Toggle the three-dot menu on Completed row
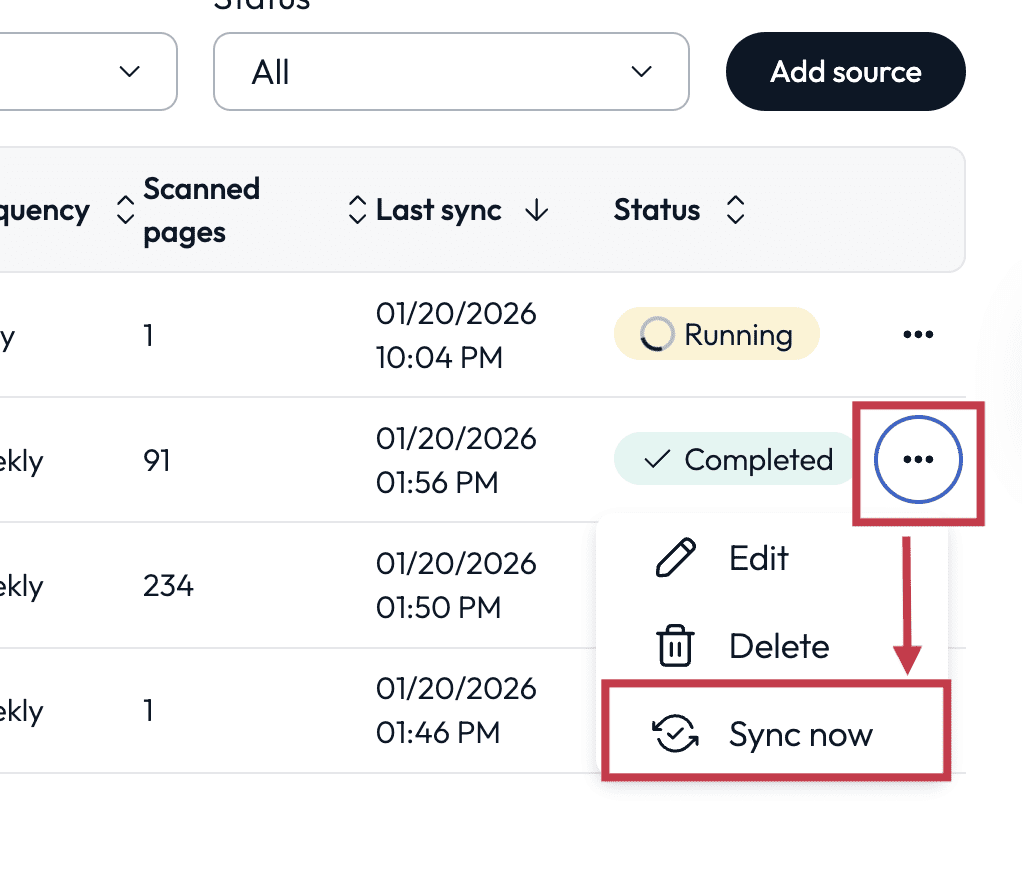This screenshot has width=1022, height=874. click(918, 459)
